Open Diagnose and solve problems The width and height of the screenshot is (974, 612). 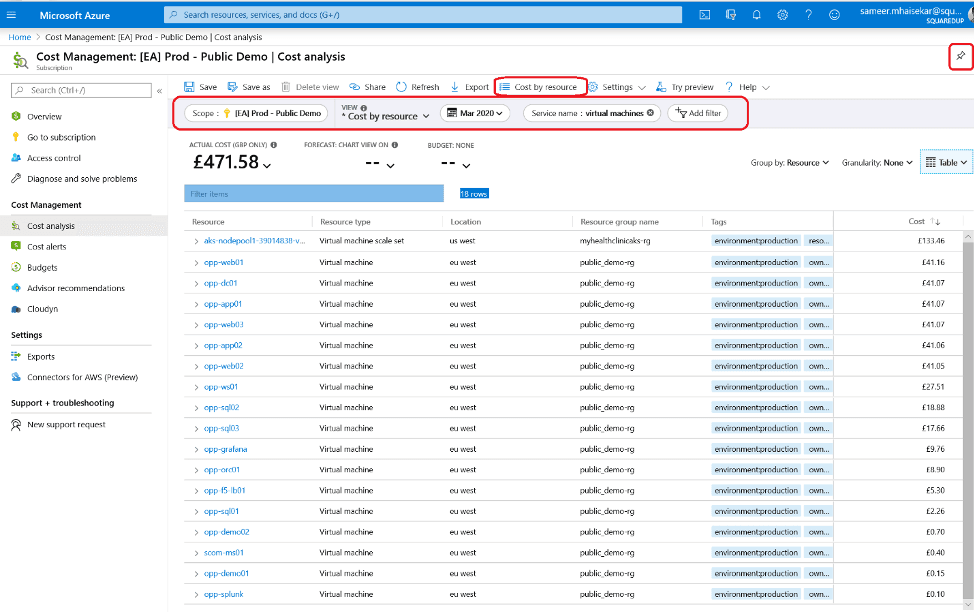click(x=82, y=179)
